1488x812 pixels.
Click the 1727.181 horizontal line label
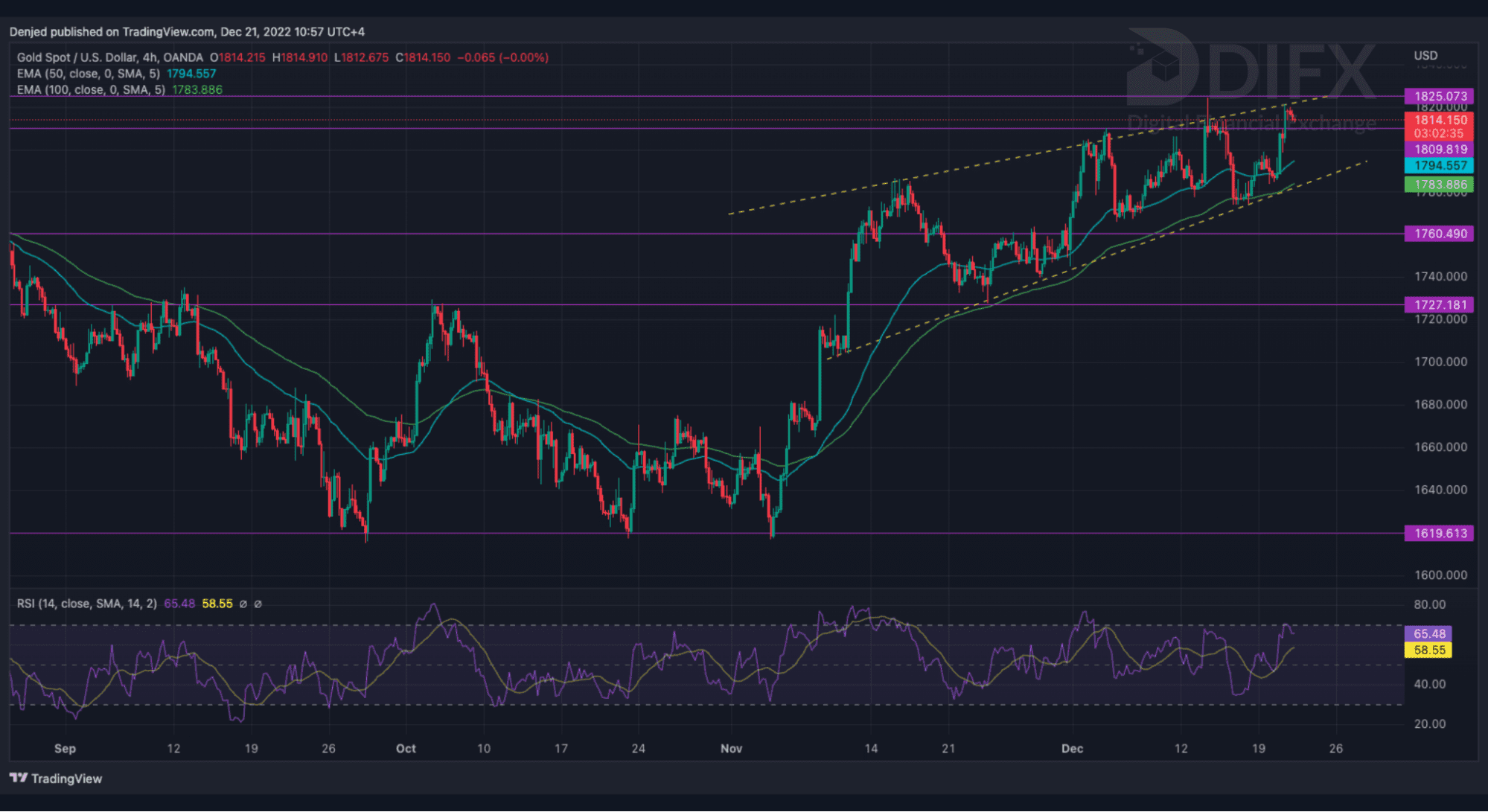pyautogui.click(x=1439, y=304)
